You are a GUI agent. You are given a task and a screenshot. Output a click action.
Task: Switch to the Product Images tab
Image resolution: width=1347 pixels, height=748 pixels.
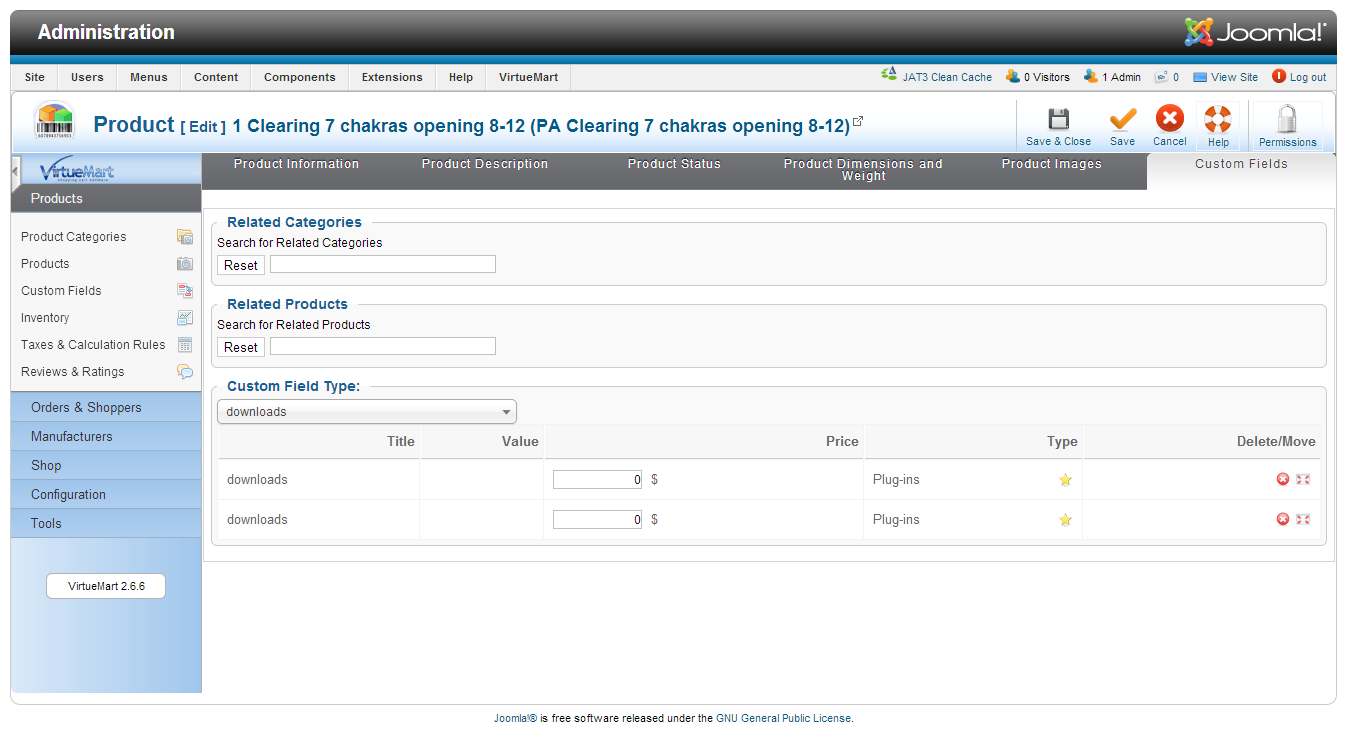[x=1051, y=164]
